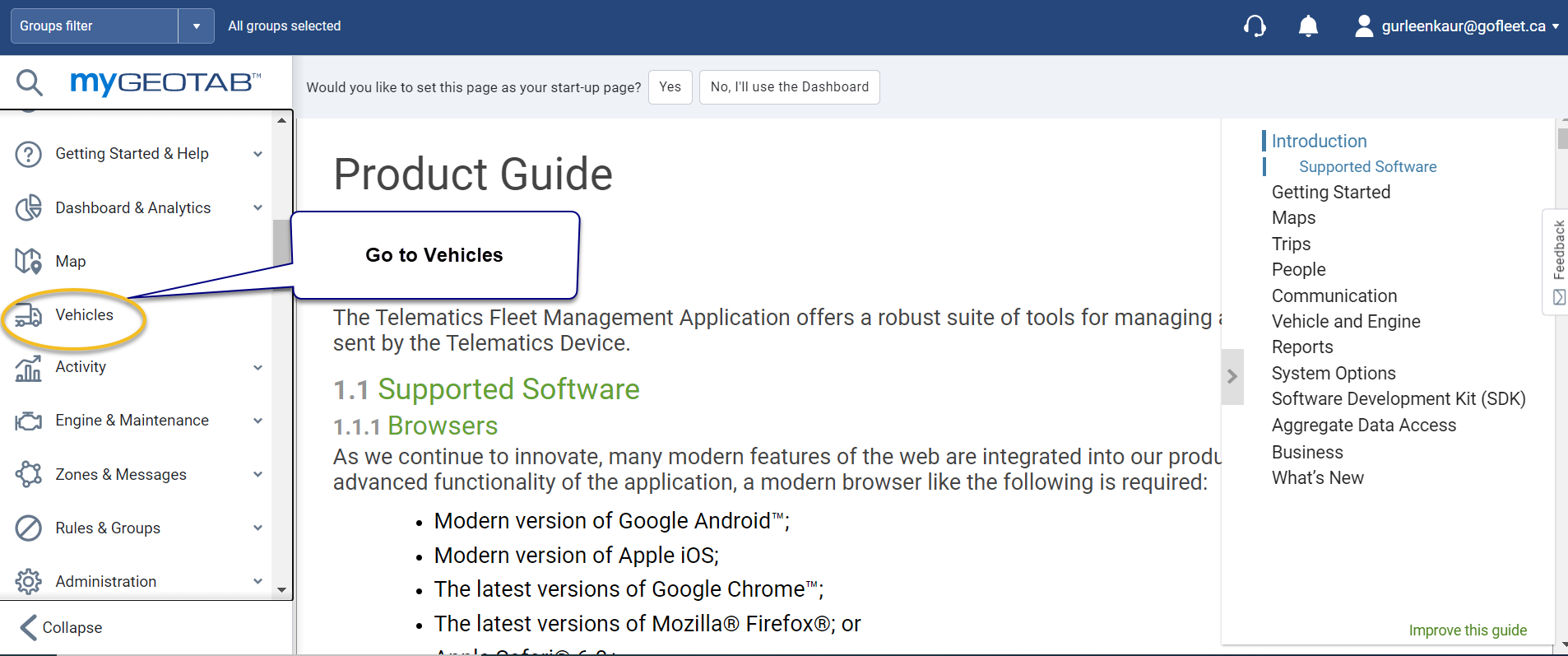Viewport: 1568px width, 656px height.
Task: Click the Vehicles truck icon
Action: [28, 315]
